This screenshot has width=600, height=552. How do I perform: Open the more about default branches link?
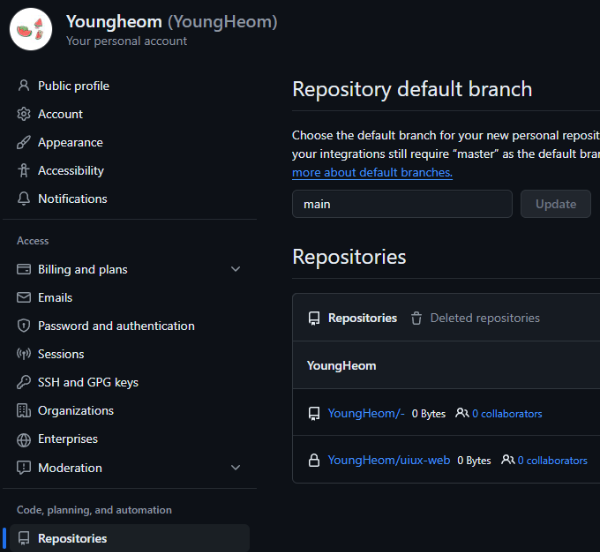click(372, 173)
